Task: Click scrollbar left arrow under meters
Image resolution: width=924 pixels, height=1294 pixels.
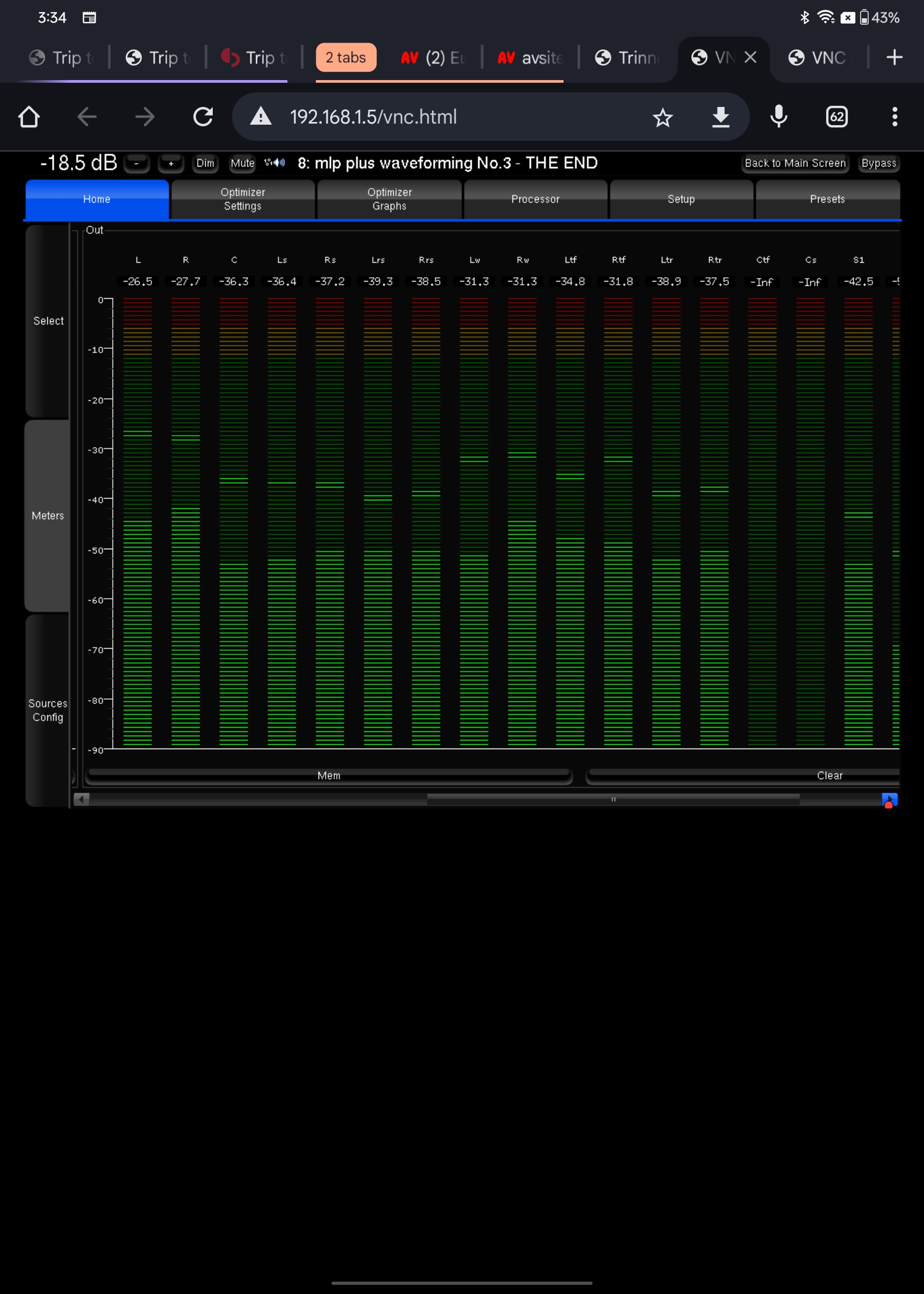Action: point(81,799)
